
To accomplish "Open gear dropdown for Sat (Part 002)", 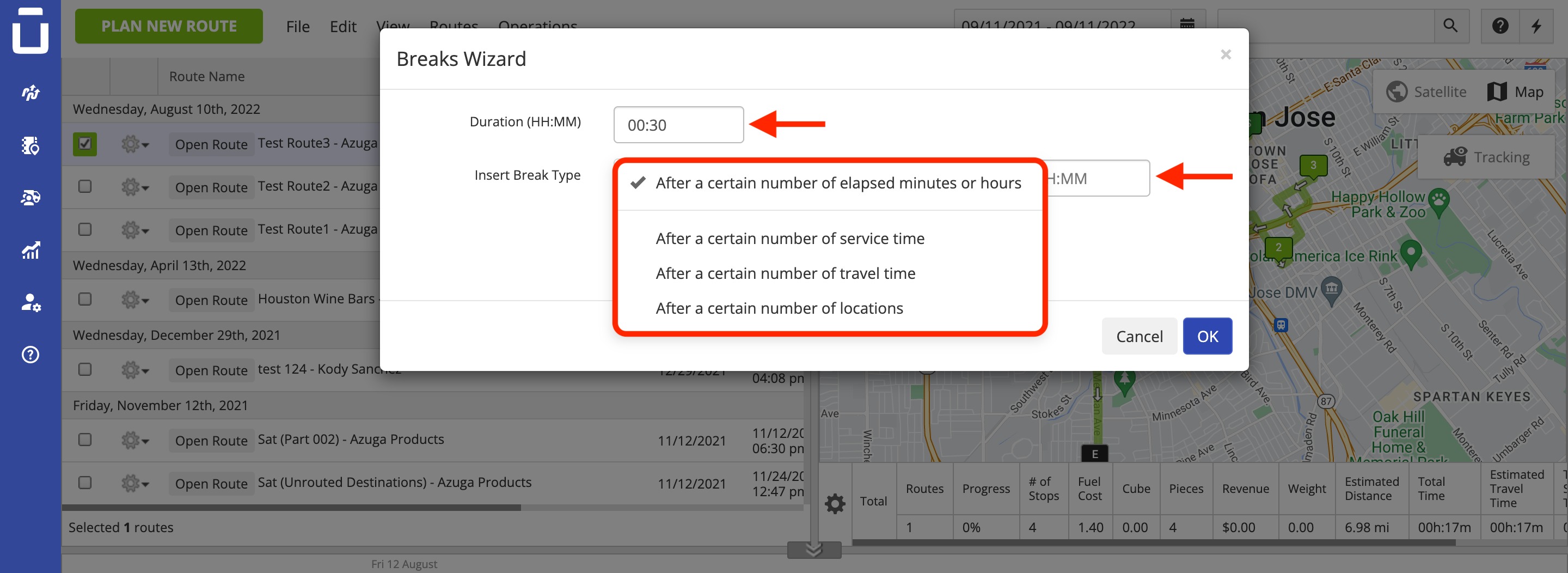I will point(134,440).
